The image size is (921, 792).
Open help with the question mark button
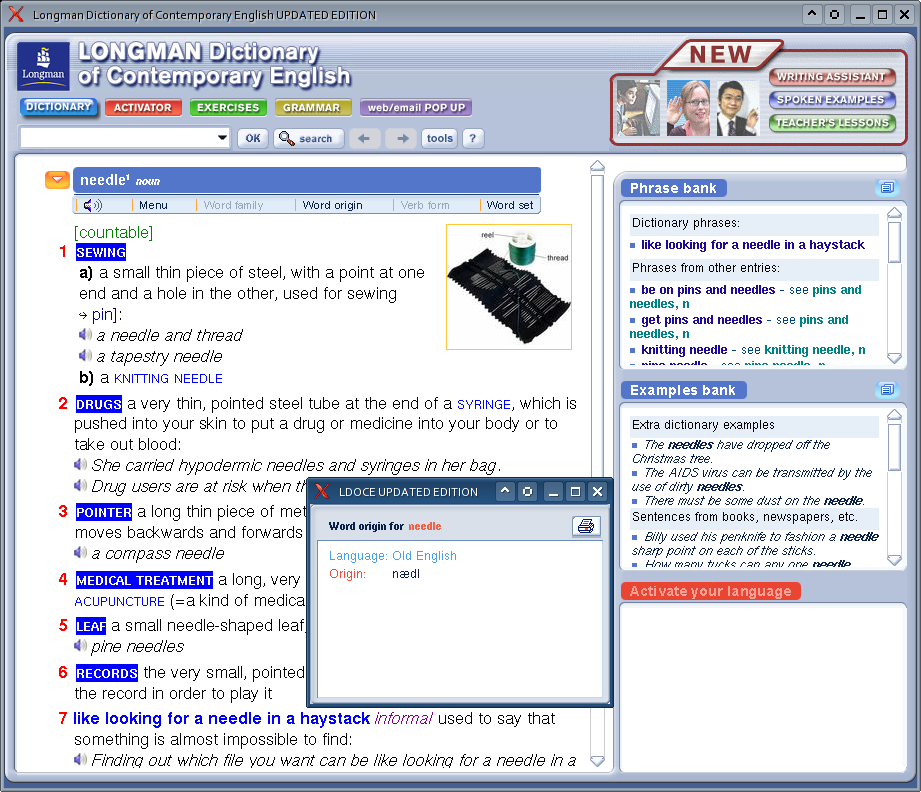473,139
